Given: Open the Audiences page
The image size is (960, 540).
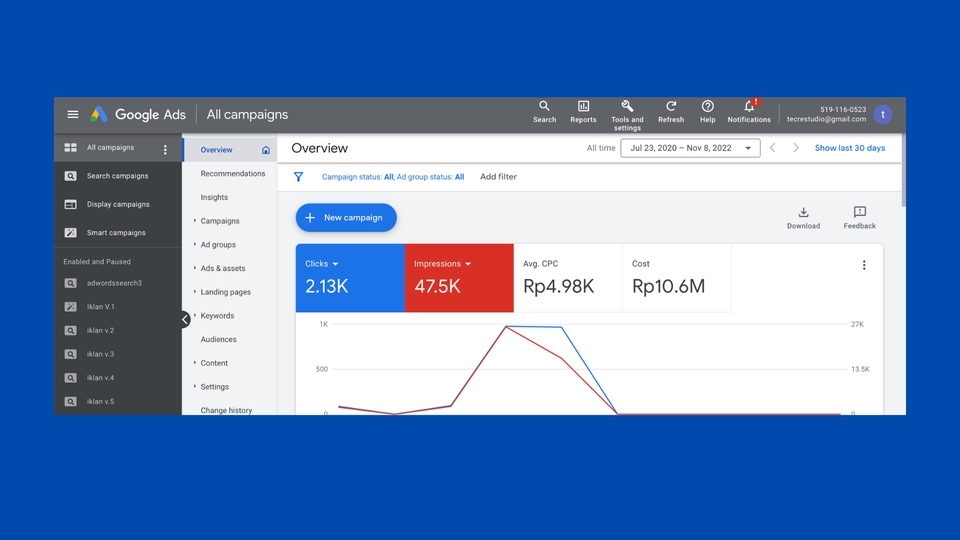Looking at the screenshot, I should (x=219, y=339).
